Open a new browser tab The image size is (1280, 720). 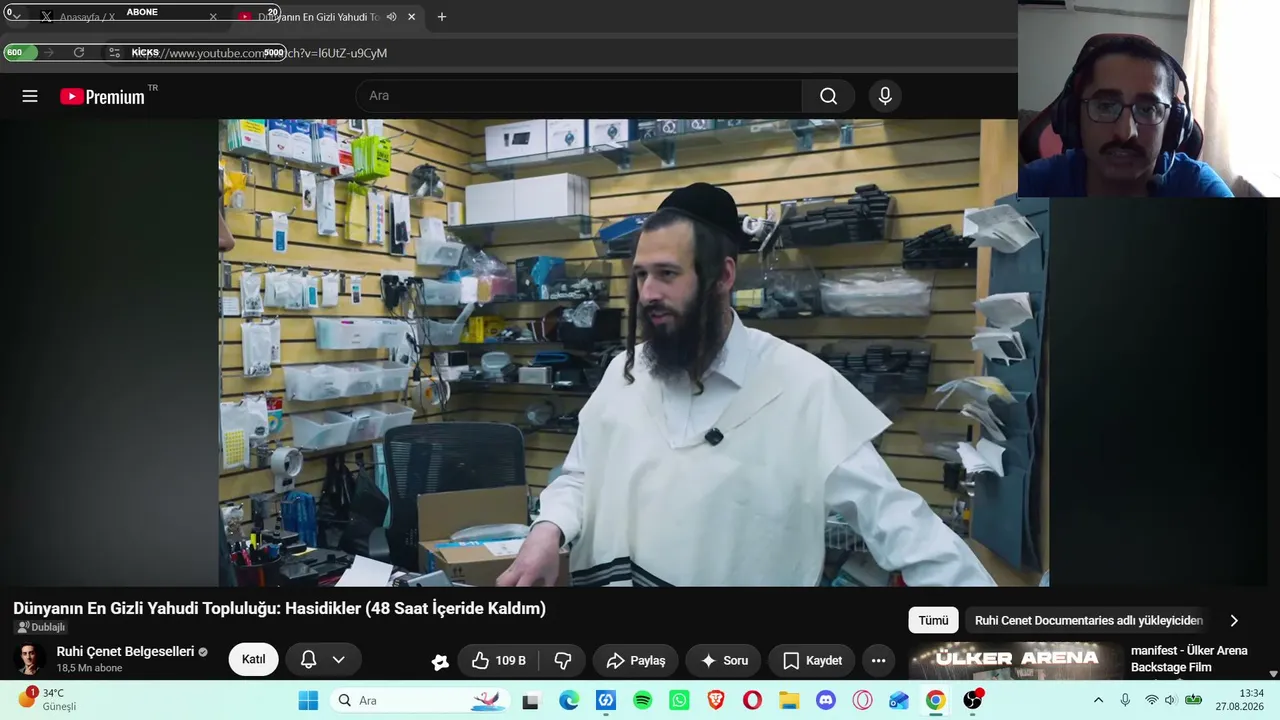click(x=442, y=17)
